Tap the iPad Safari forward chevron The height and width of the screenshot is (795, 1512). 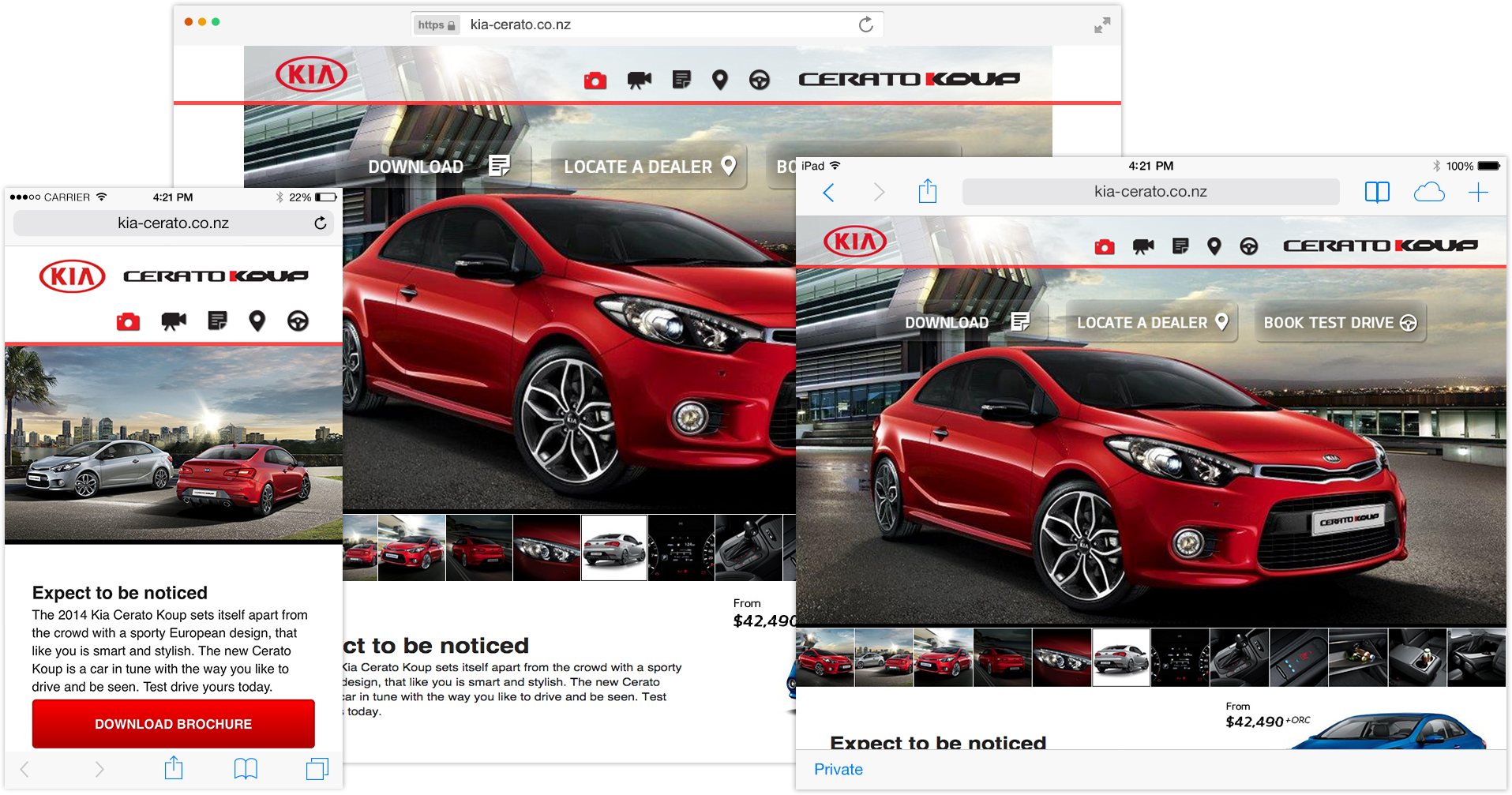[879, 193]
